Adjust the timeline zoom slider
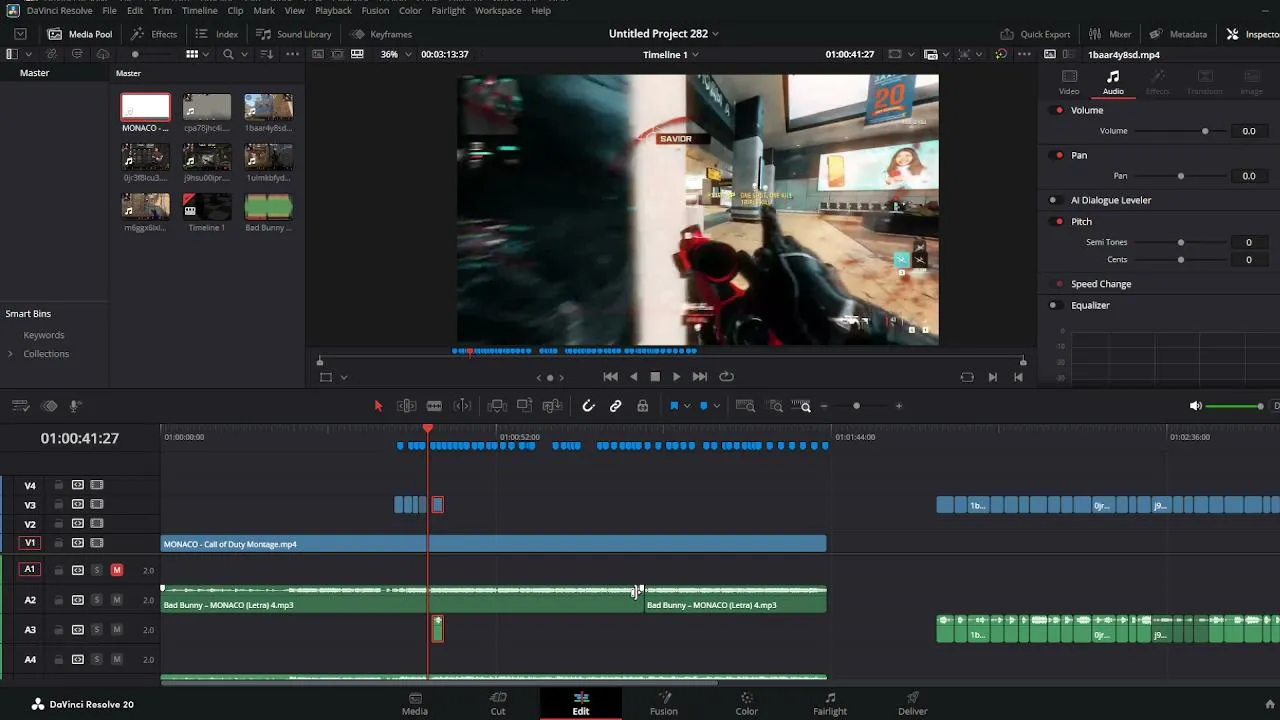The image size is (1280, 720). point(857,406)
